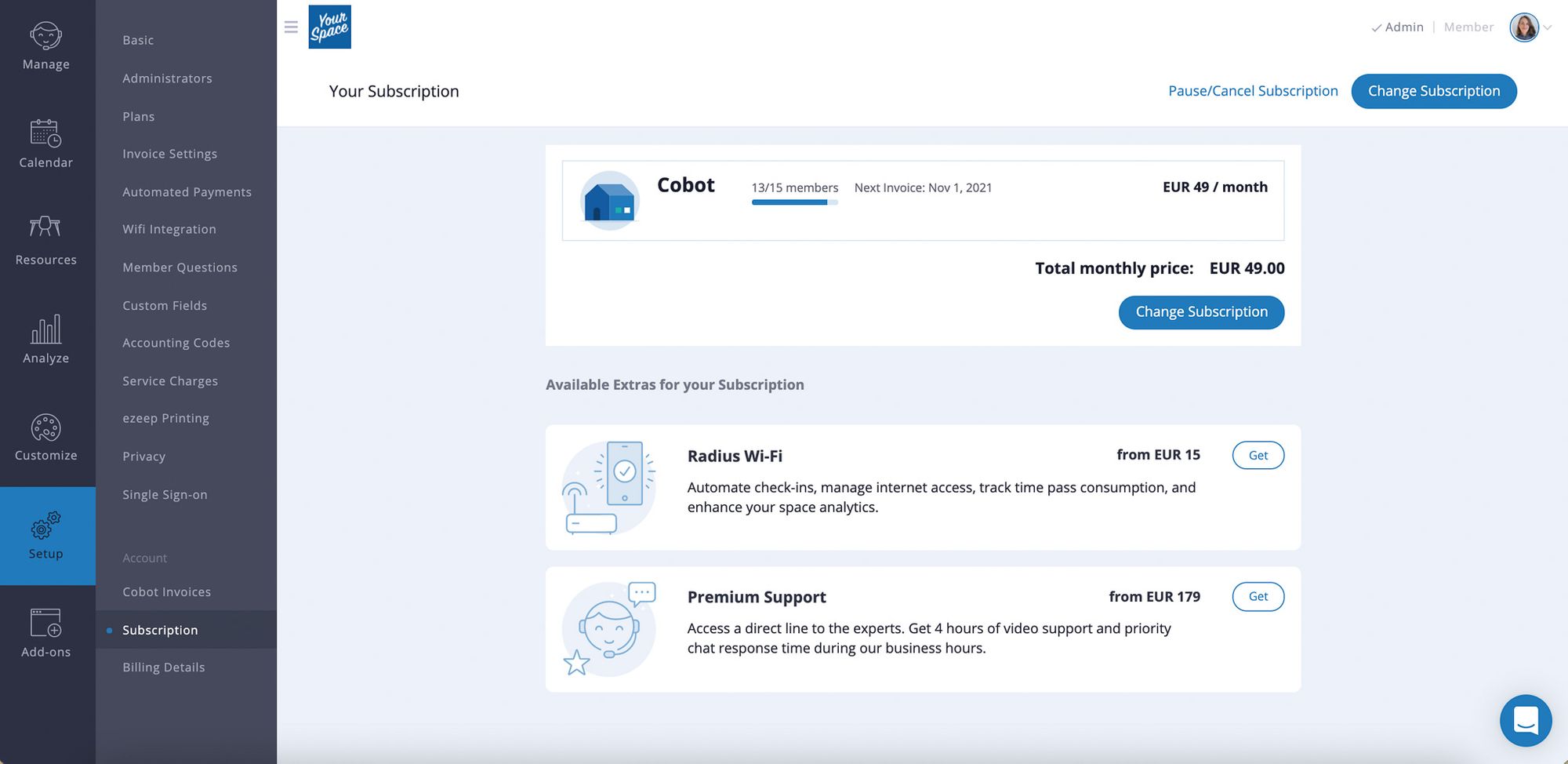Viewport: 1568px width, 764px height.
Task: Select the Setup gears icon
Action: (x=46, y=525)
